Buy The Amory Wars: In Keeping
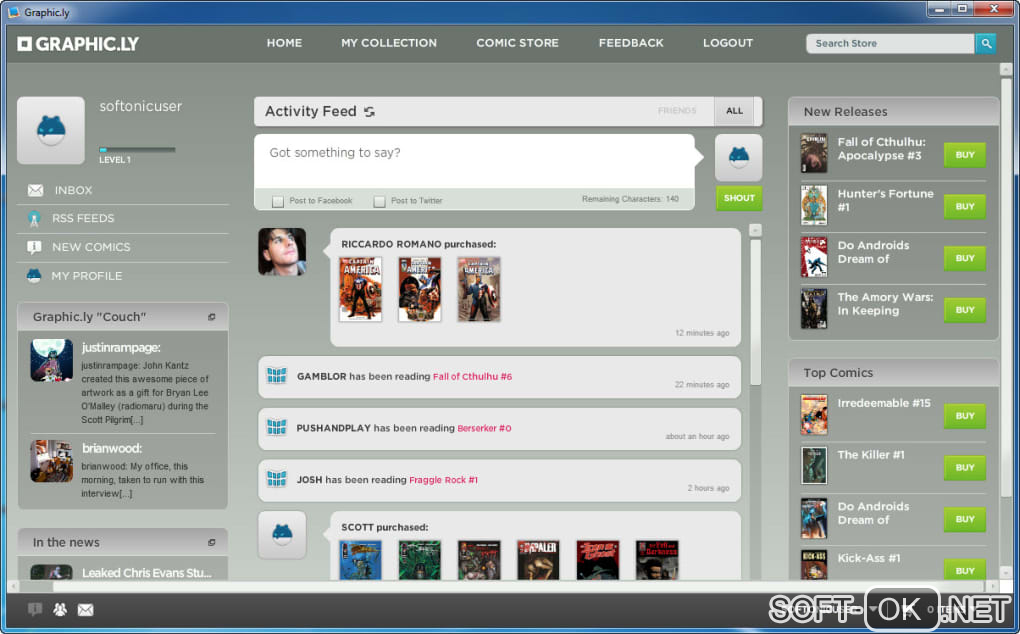 click(965, 310)
